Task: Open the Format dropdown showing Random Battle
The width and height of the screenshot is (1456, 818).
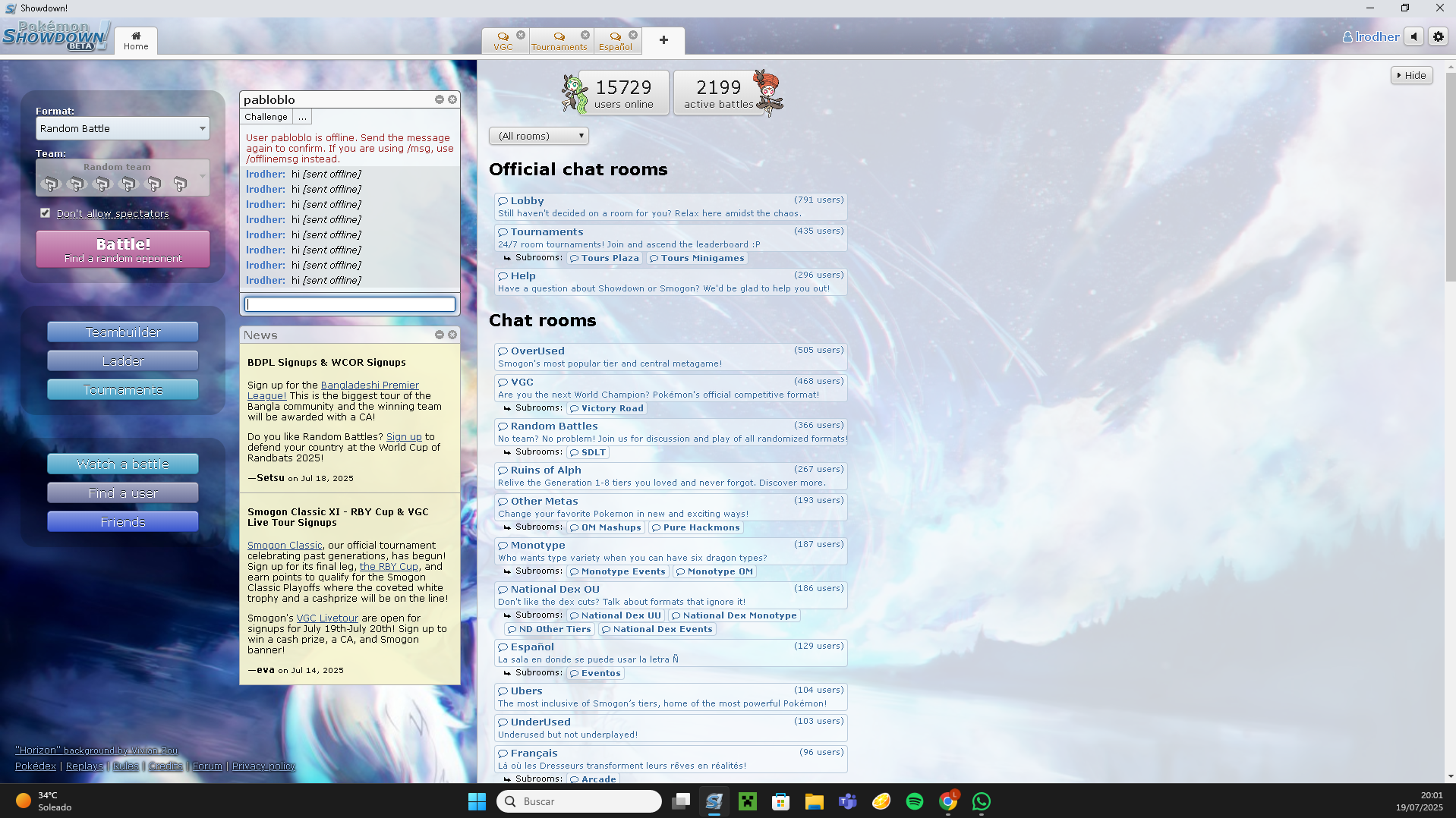Action: (123, 128)
